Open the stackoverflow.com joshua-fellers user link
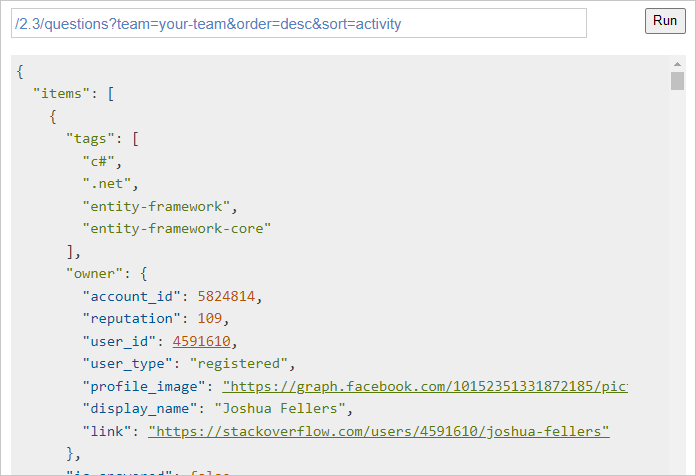Screen dimensions: 696x476 [379, 431]
